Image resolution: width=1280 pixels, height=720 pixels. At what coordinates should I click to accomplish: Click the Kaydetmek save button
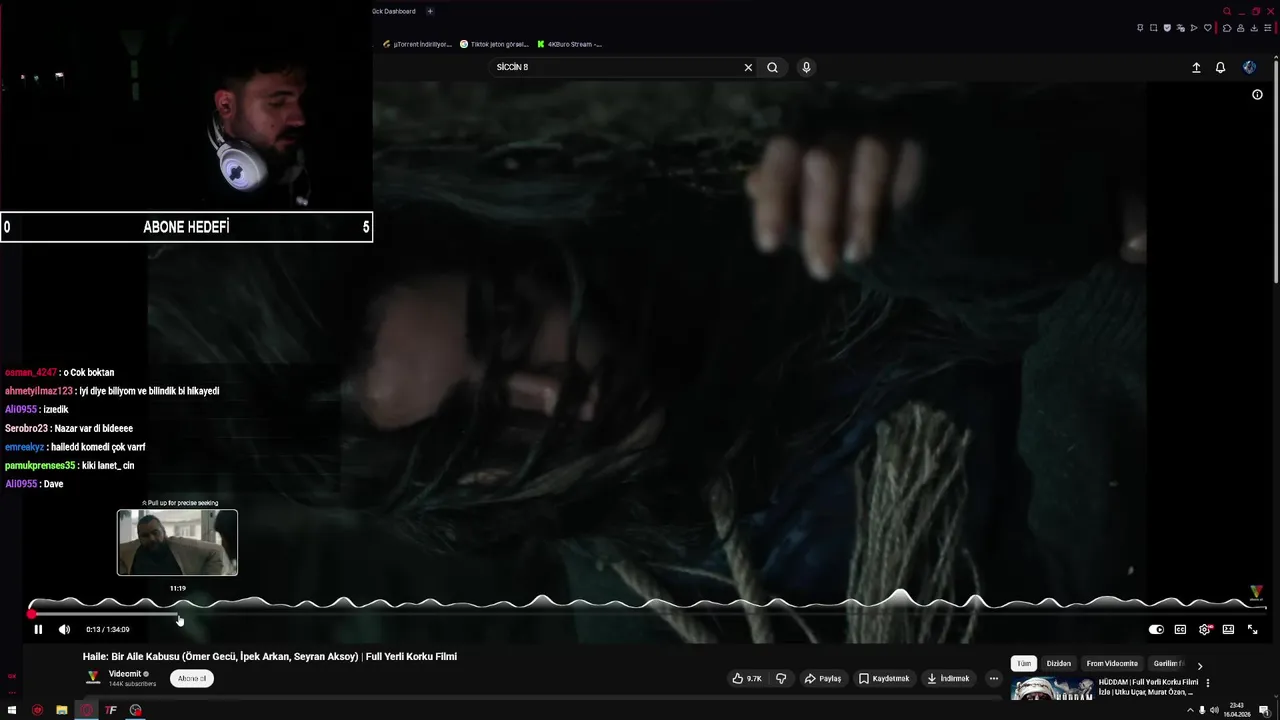click(884, 678)
